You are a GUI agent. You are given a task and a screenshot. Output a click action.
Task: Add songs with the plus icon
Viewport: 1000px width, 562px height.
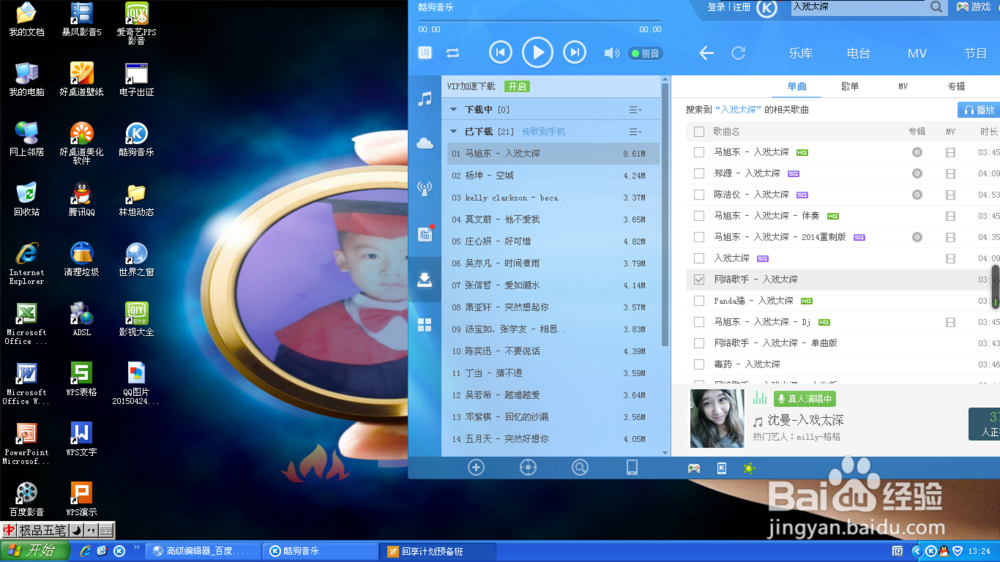click(x=476, y=468)
